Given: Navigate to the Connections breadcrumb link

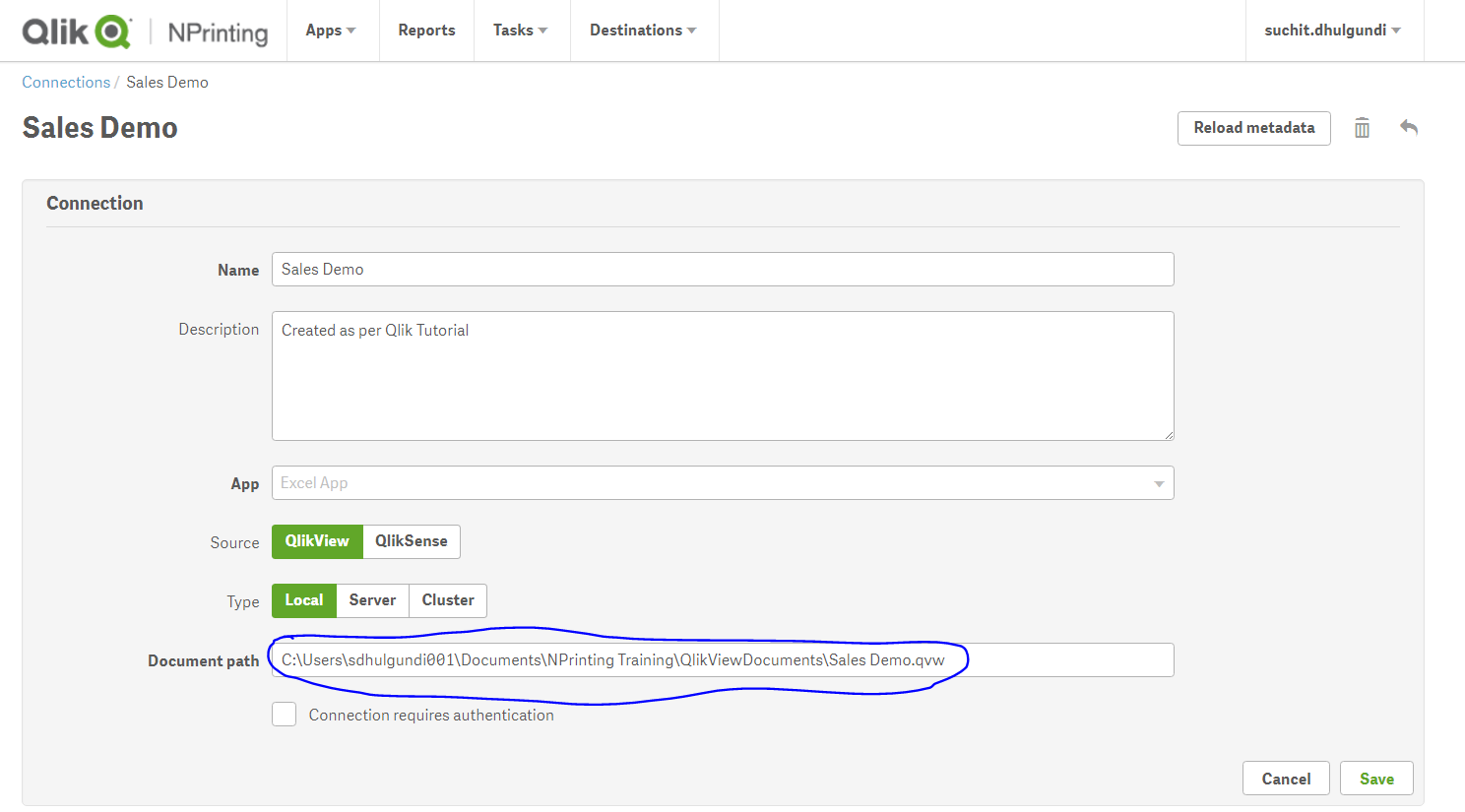Looking at the screenshot, I should (66, 83).
